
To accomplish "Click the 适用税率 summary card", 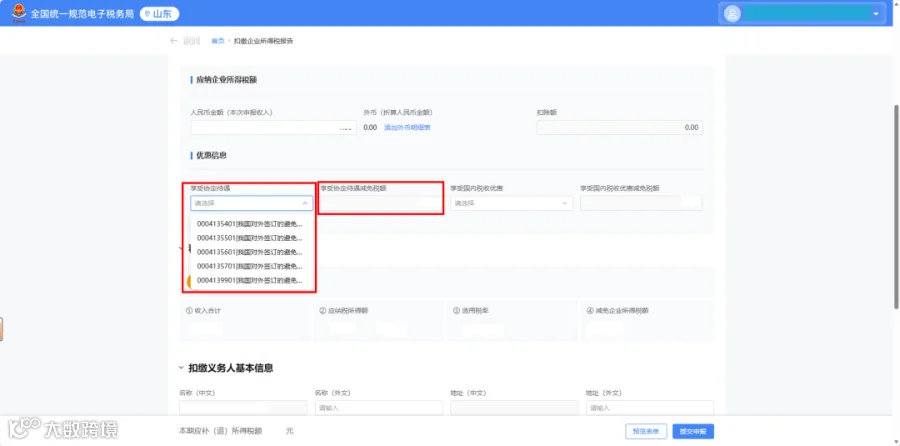I will (513, 321).
